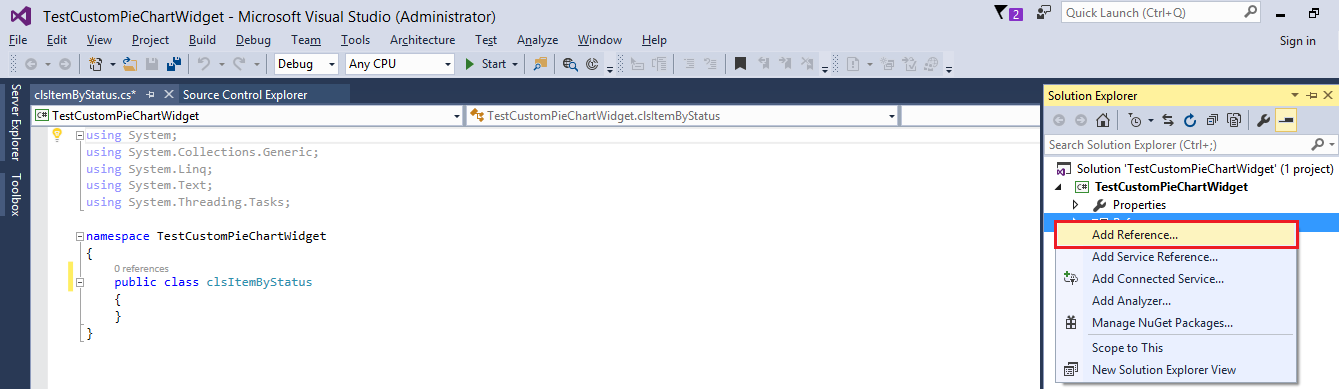The height and width of the screenshot is (389, 1339).
Task: Open the Build menu
Action: (202, 40)
